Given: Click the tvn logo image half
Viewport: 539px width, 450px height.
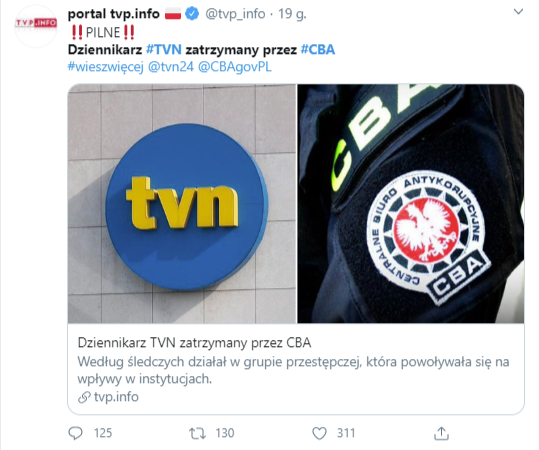Looking at the screenshot, I should [182, 204].
